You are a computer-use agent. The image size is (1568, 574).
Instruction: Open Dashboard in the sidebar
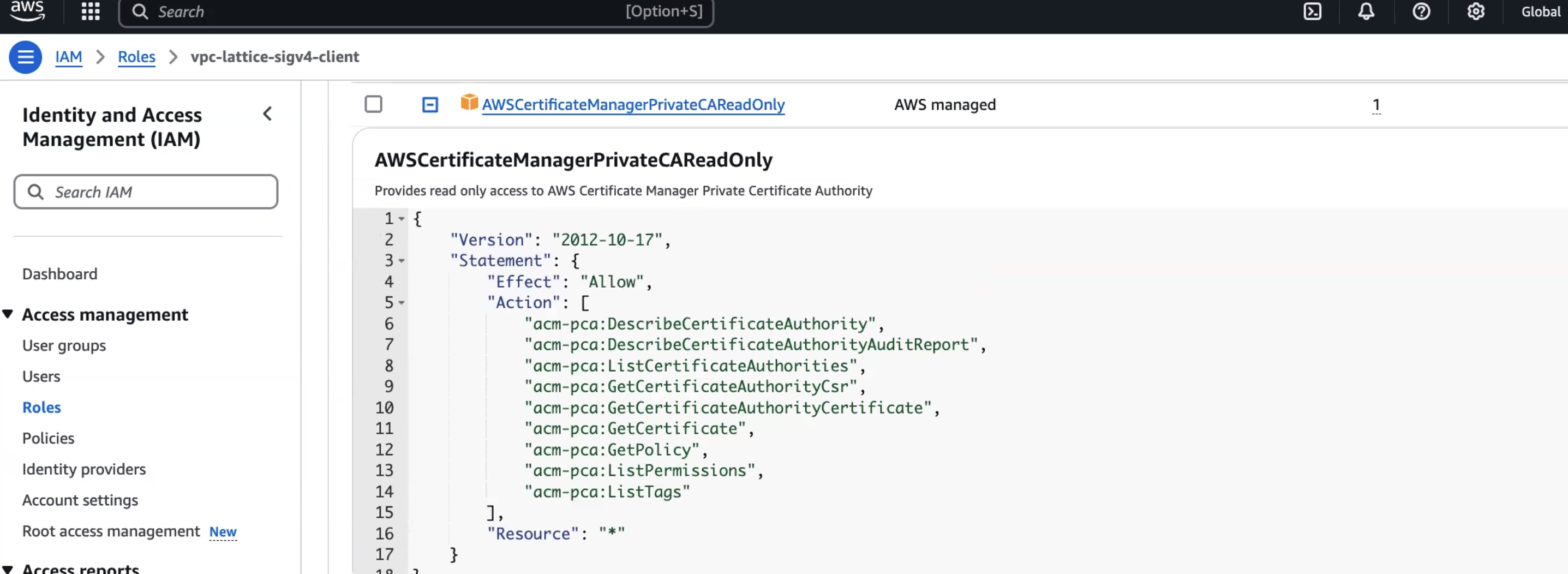pos(59,274)
